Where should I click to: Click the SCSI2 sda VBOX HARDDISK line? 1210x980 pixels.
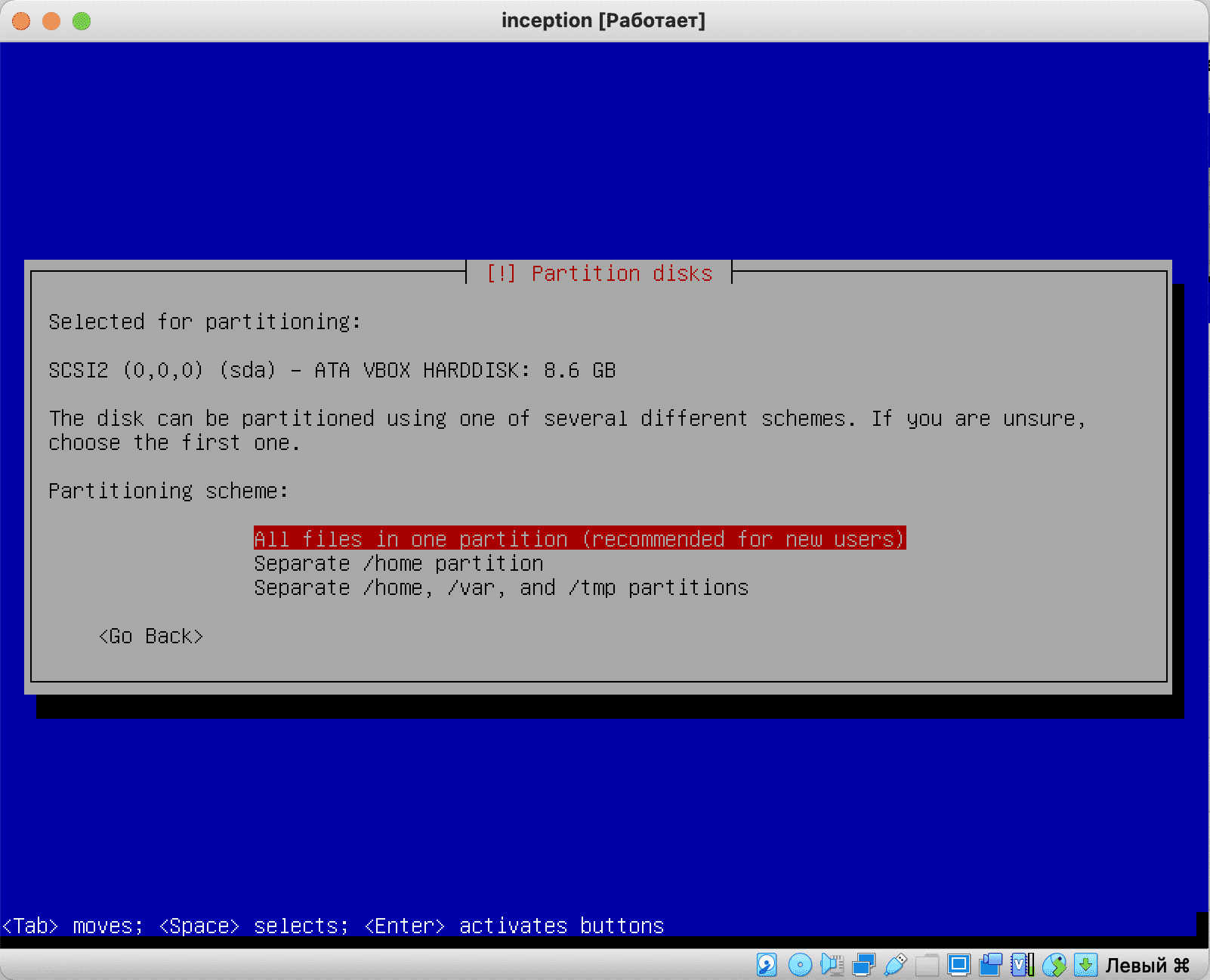coord(332,370)
